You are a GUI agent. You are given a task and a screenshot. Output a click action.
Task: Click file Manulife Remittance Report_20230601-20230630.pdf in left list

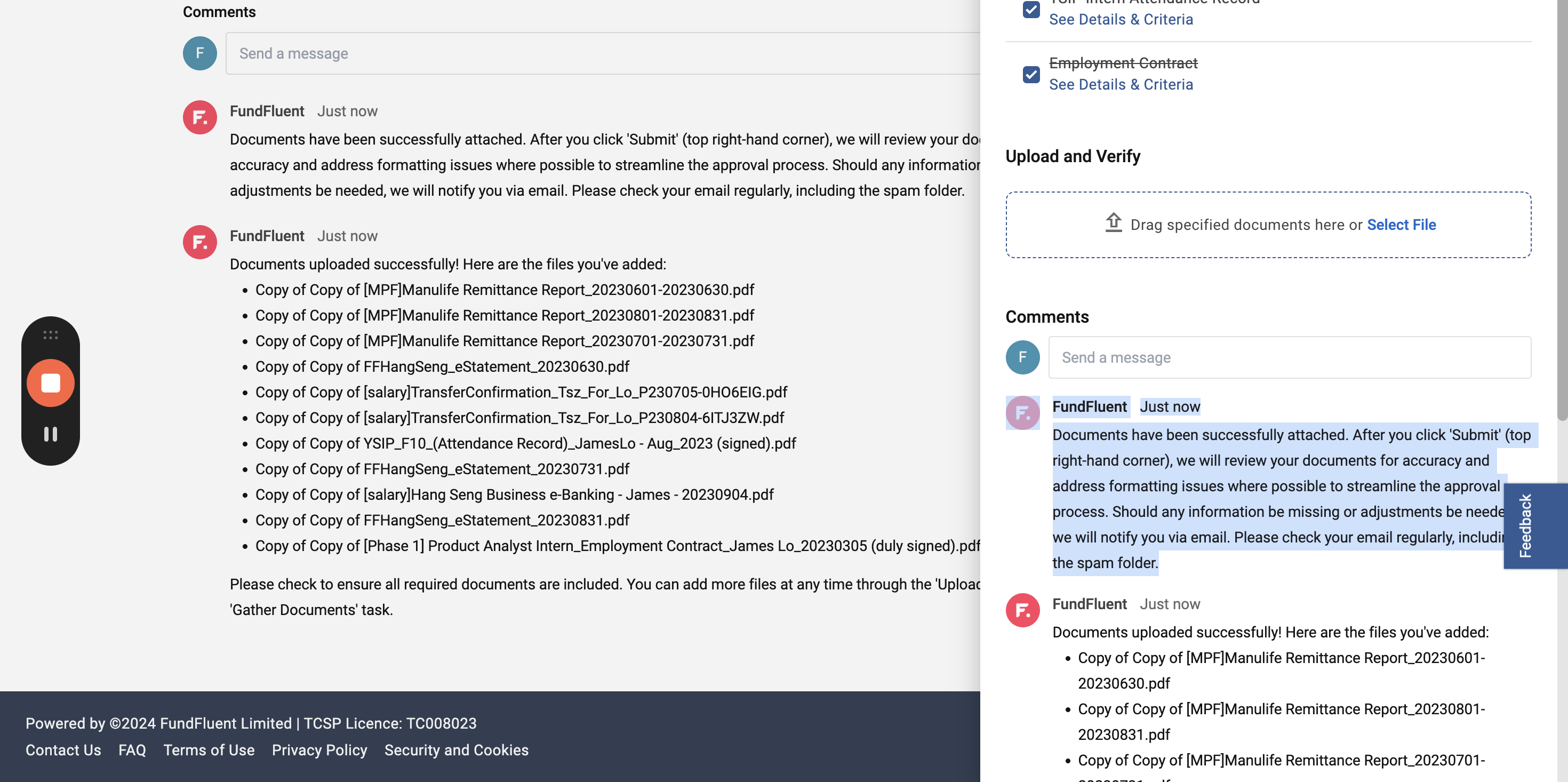click(505, 290)
